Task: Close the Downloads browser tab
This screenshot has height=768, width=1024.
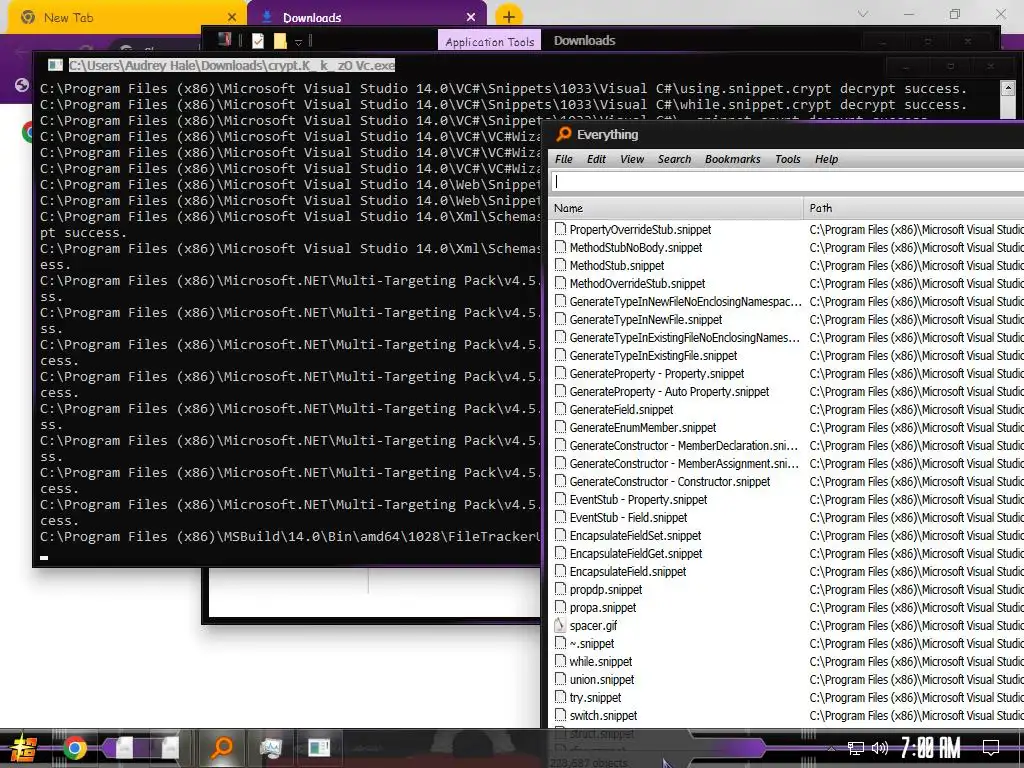Action: pyautogui.click(x=471, y=18)
